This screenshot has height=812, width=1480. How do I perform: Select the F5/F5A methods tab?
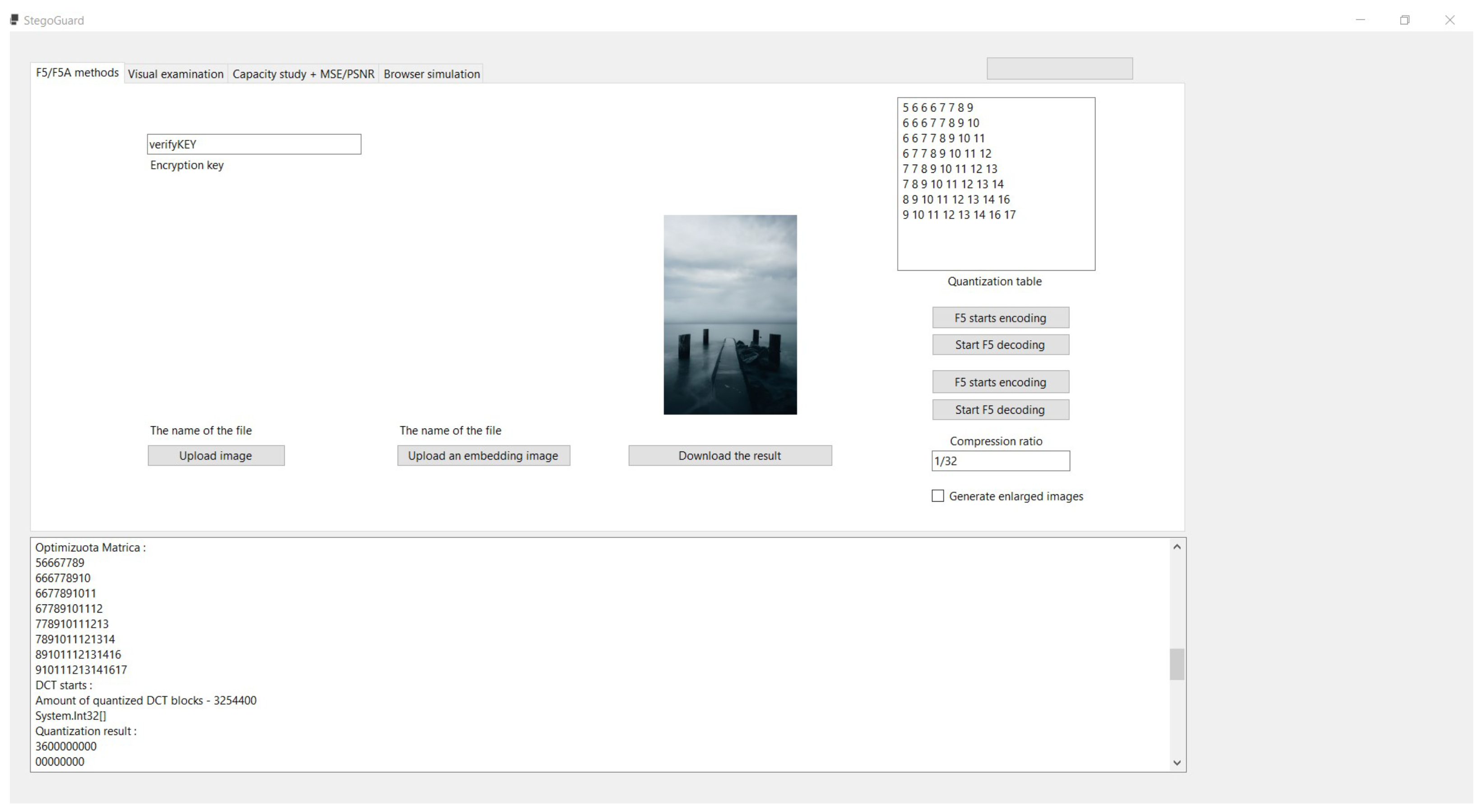(77, 73)
